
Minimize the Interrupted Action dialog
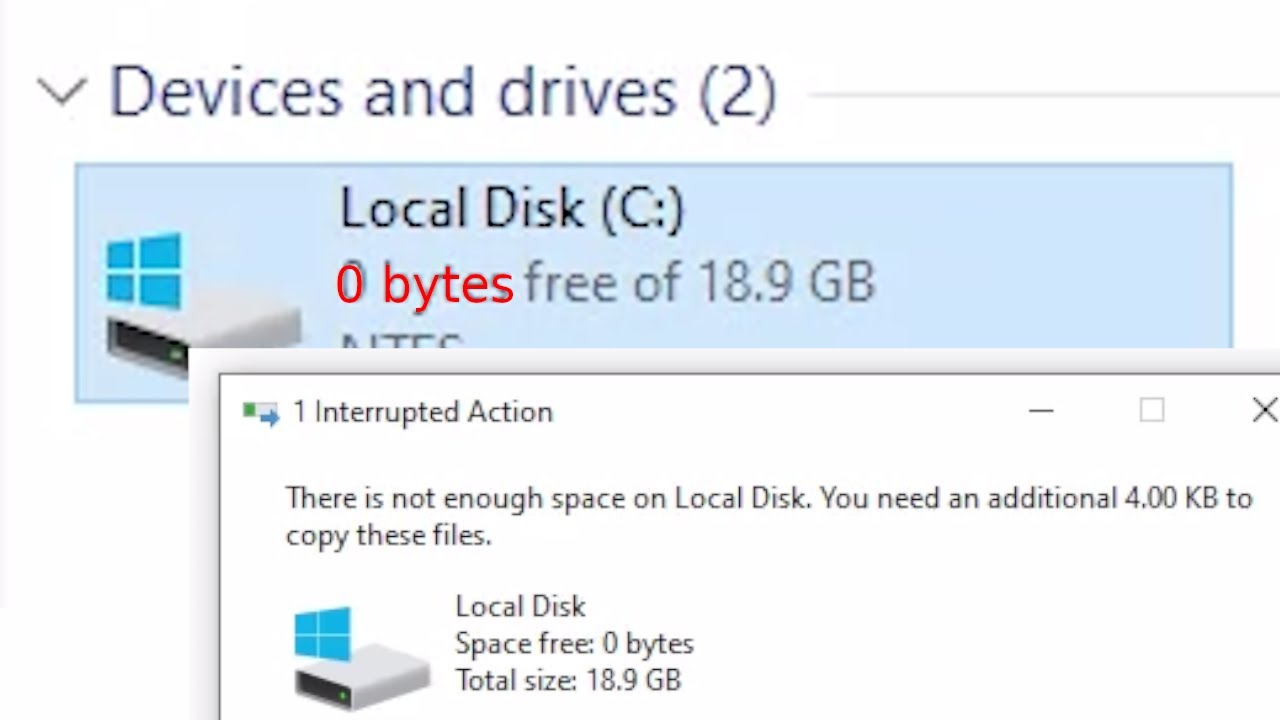click(x=1041, y=410)
